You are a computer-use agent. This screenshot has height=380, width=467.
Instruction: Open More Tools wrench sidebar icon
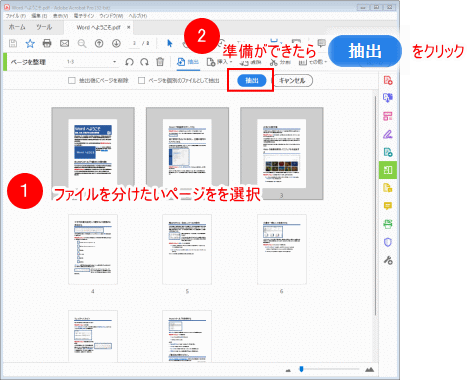(x=388, y=260)
